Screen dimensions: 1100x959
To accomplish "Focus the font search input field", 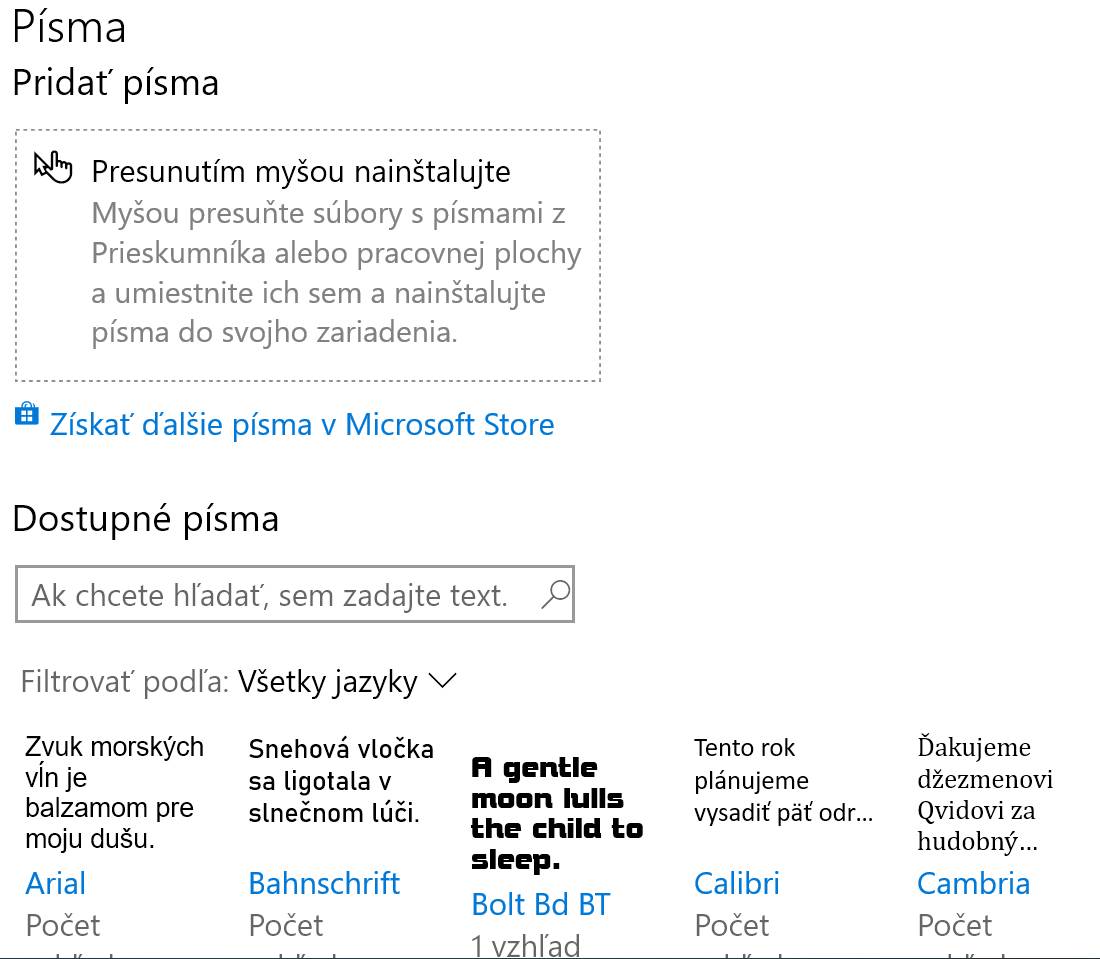I will pos(295,594).
